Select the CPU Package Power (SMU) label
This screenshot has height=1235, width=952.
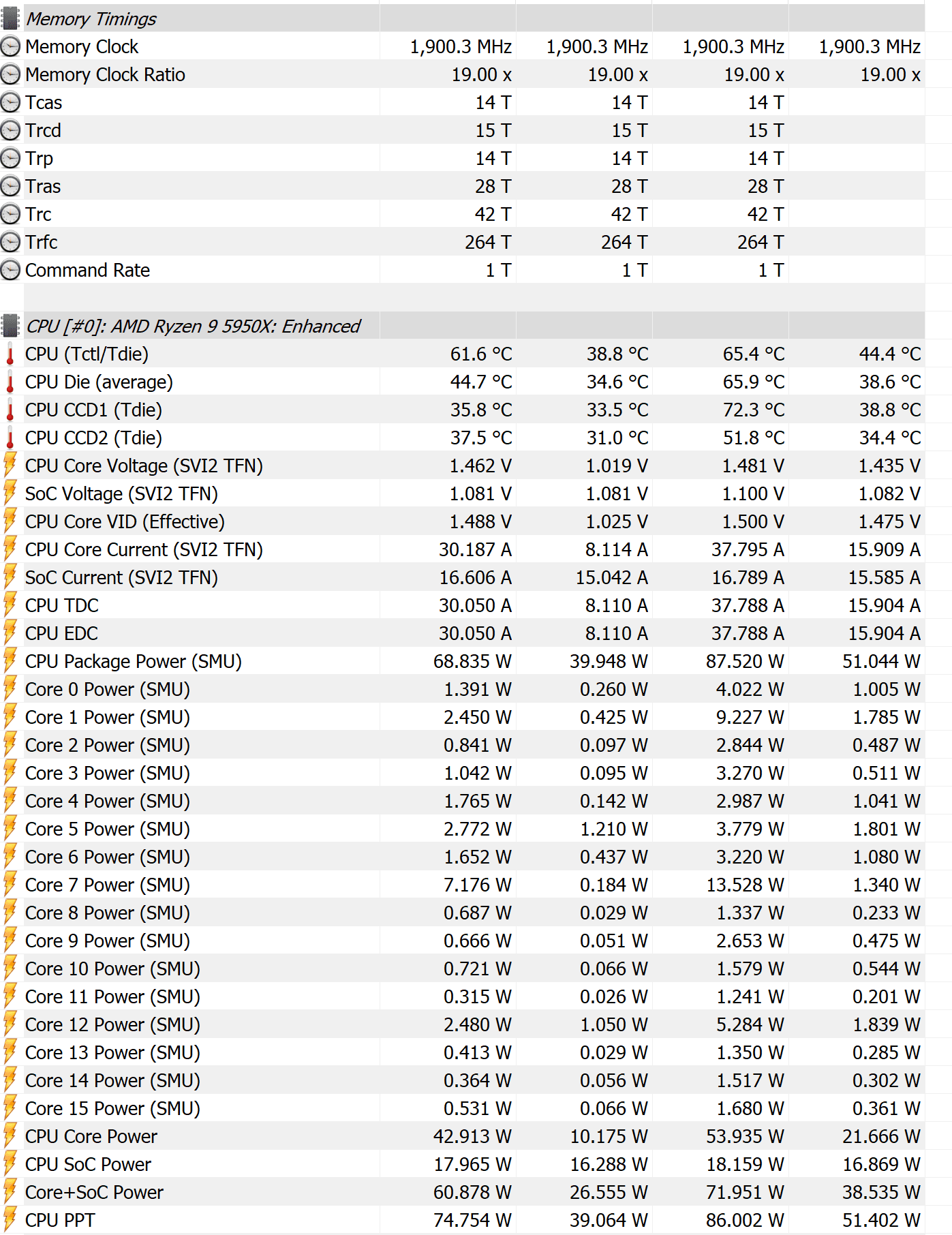point(134,662)
